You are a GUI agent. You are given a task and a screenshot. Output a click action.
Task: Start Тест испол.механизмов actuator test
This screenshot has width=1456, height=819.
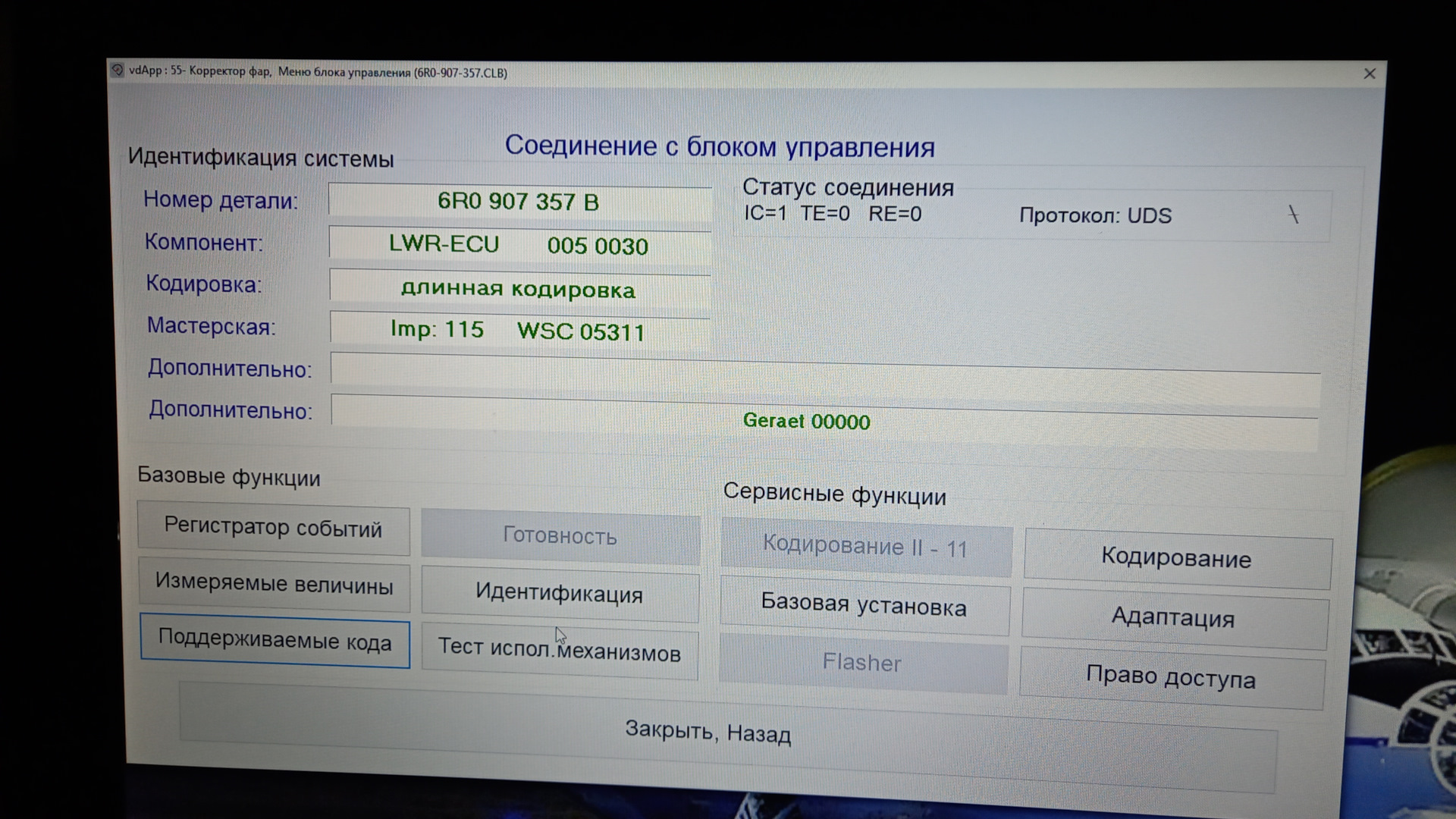pos(560,651)
